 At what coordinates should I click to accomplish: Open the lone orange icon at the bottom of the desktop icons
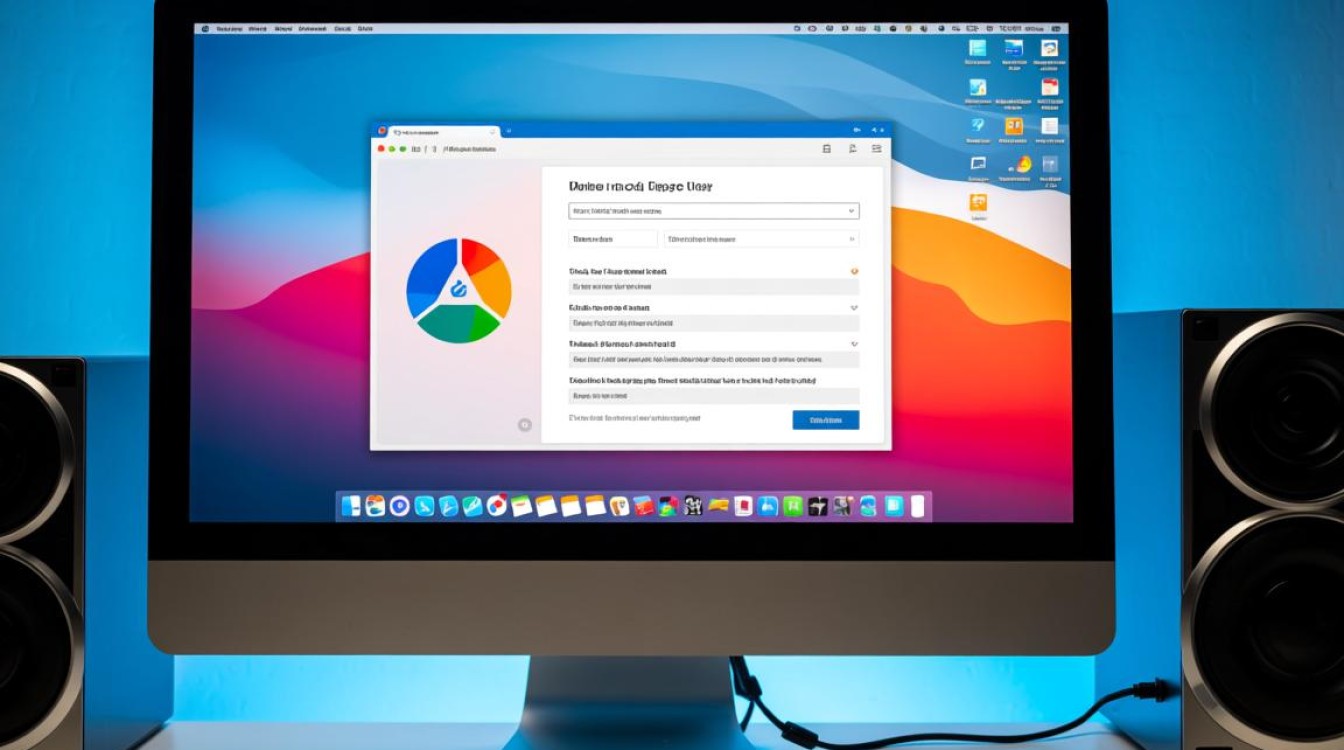tap(978, 204)
